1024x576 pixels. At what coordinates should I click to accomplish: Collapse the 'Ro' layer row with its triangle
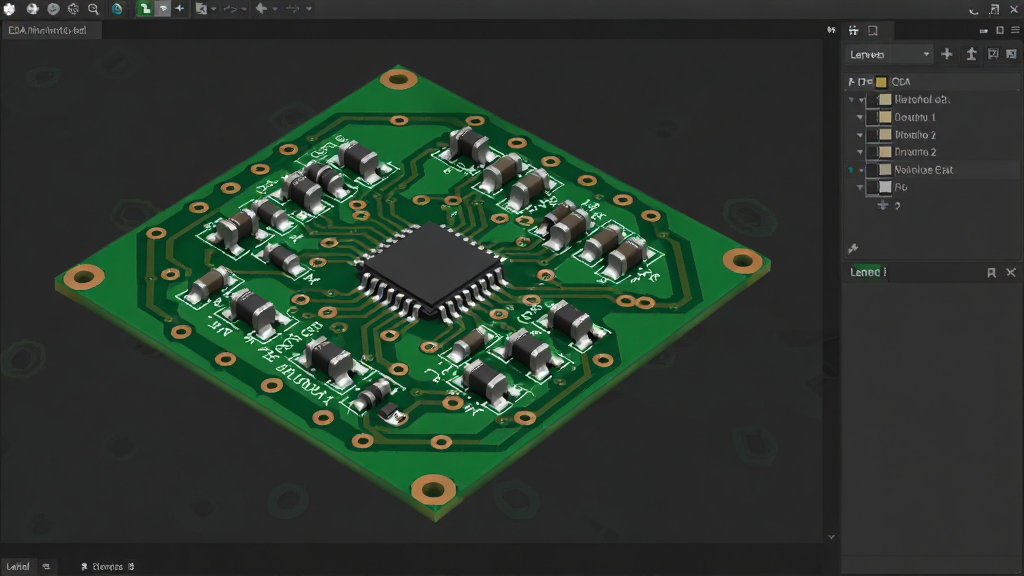[x=860, y=187]
